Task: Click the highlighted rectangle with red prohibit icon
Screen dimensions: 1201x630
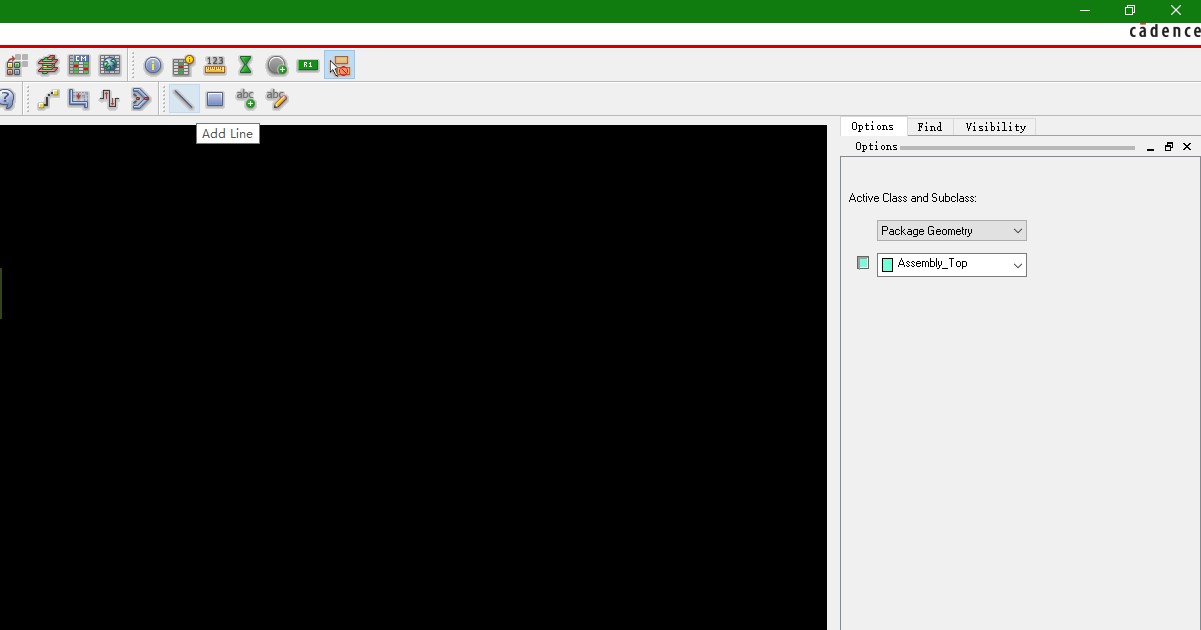Action: pos(340,66)
